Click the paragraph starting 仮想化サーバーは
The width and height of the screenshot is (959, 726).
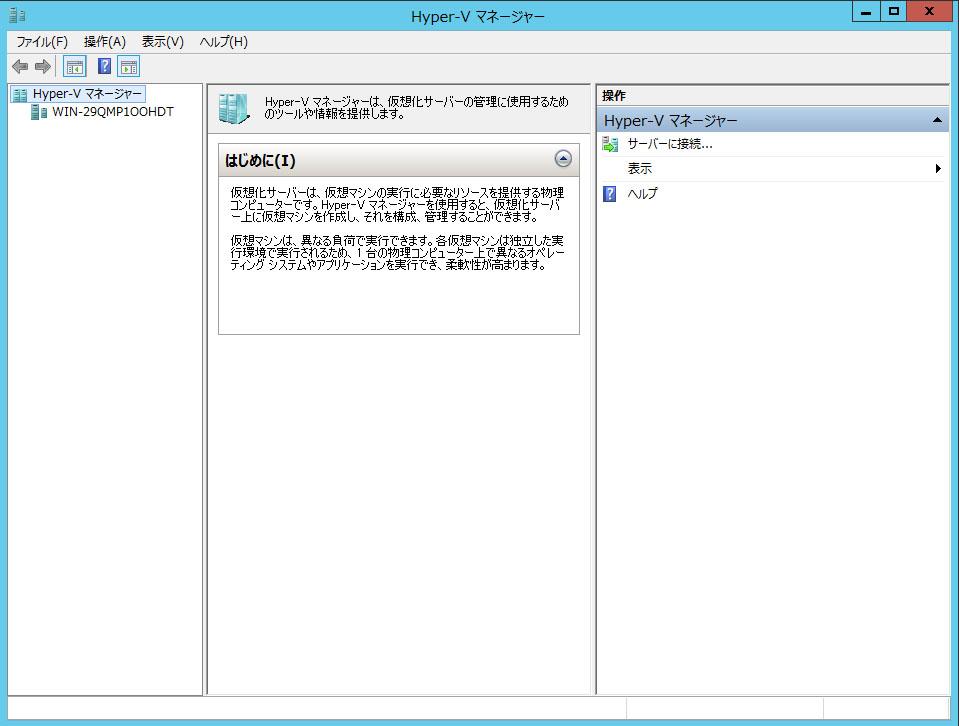pyautogui.click(x=396, y=205)
